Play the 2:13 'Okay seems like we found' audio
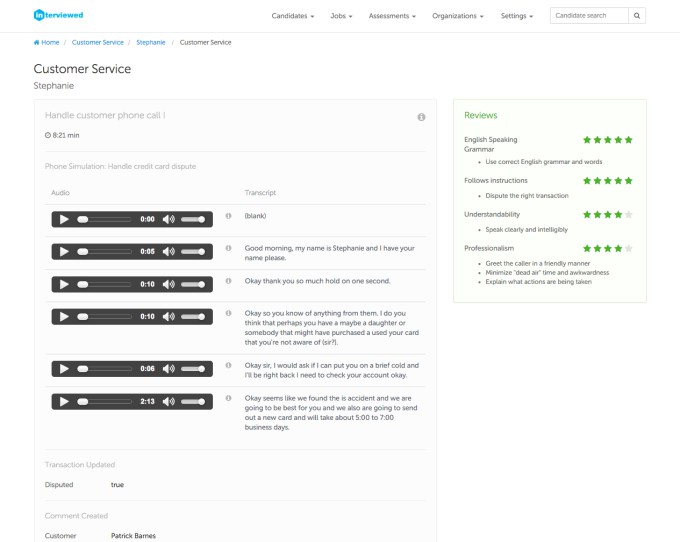Viewport: 680px width, 542px height. tap(64, 402)
